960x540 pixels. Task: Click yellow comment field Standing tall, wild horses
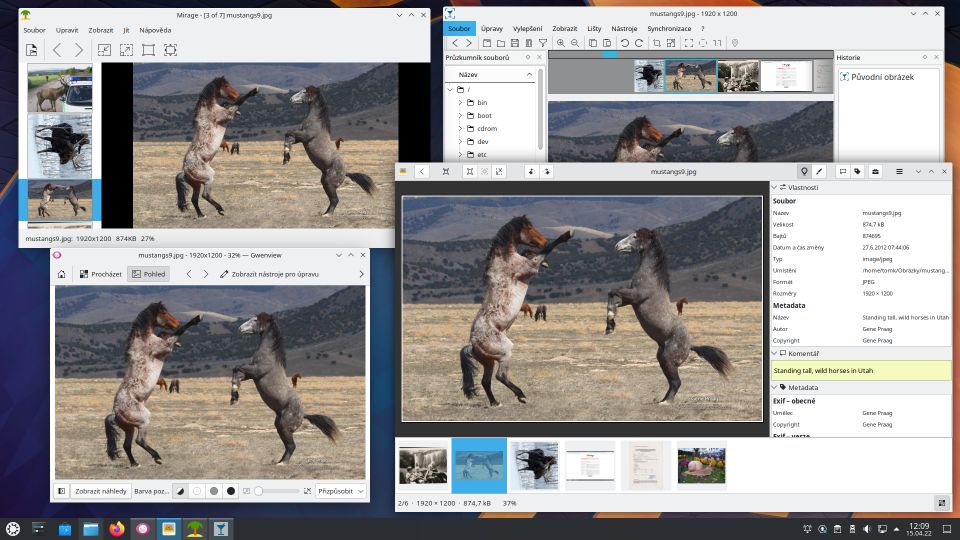tap(861, 370)
